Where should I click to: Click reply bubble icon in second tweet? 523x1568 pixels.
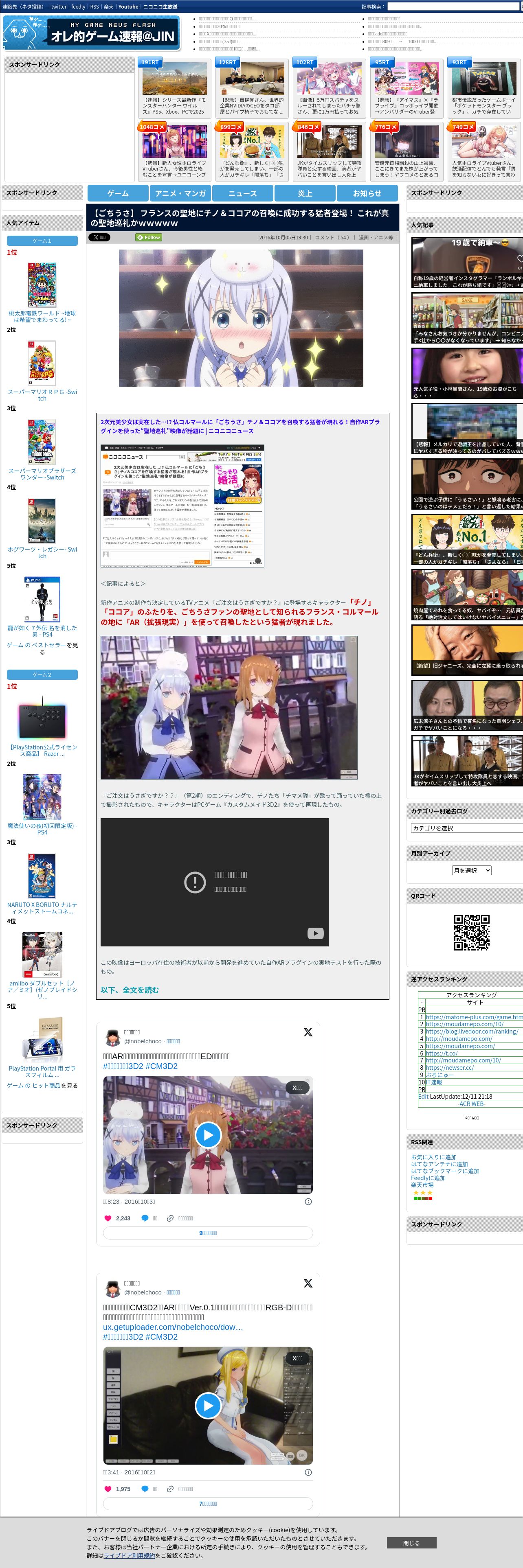pyautogui.click(x=145, y=1489)
